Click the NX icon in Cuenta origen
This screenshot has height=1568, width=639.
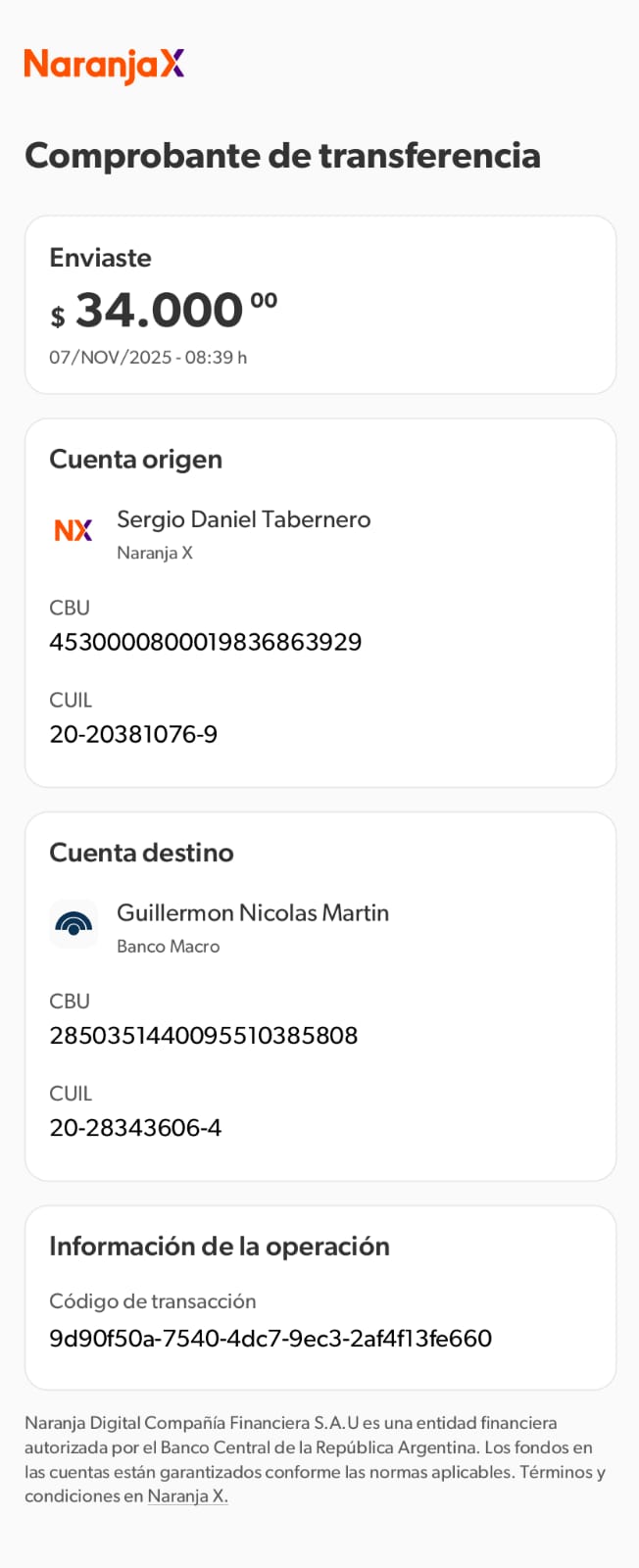click(x=74, y=530)
